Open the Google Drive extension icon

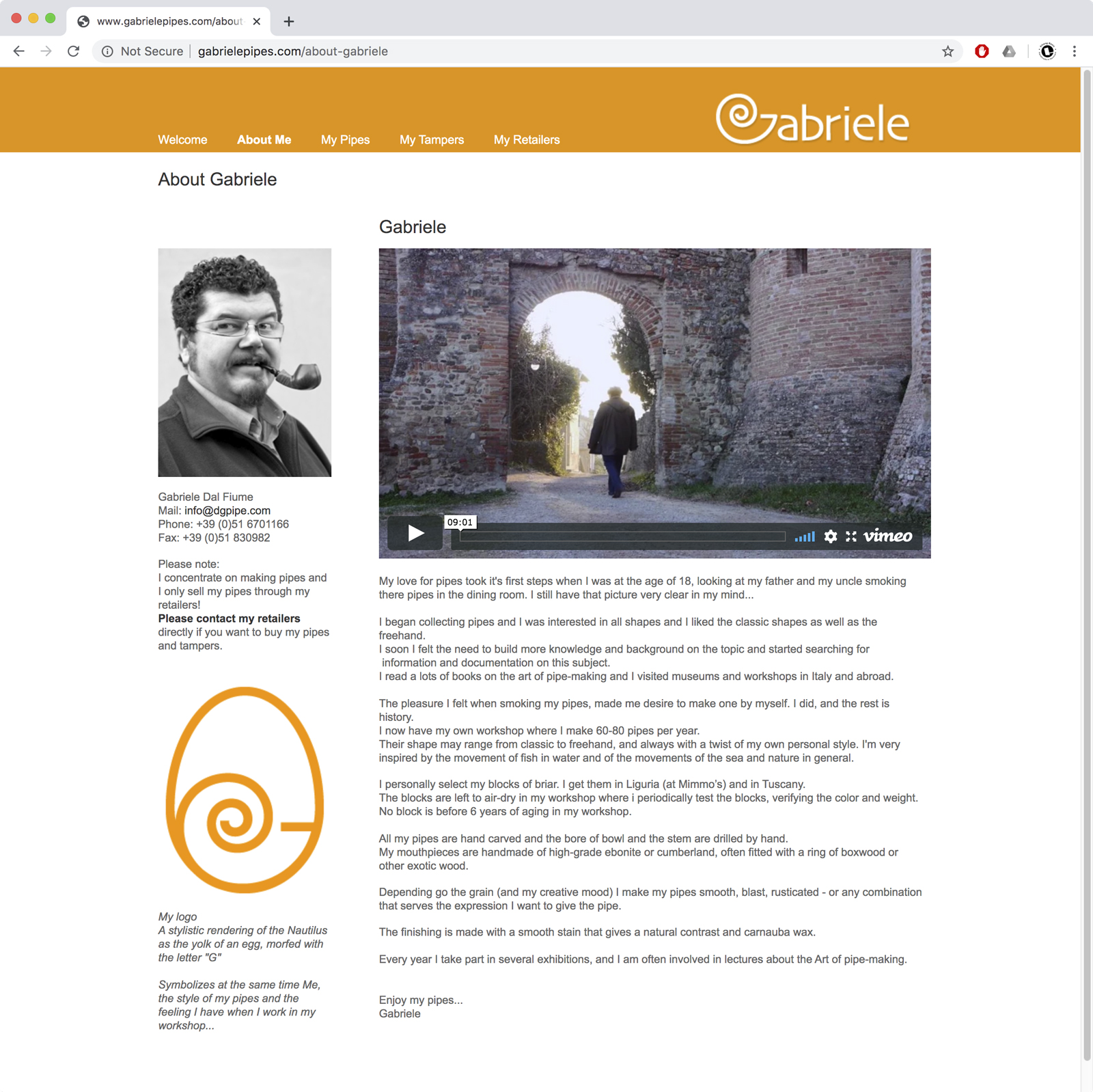point(1009,51)
